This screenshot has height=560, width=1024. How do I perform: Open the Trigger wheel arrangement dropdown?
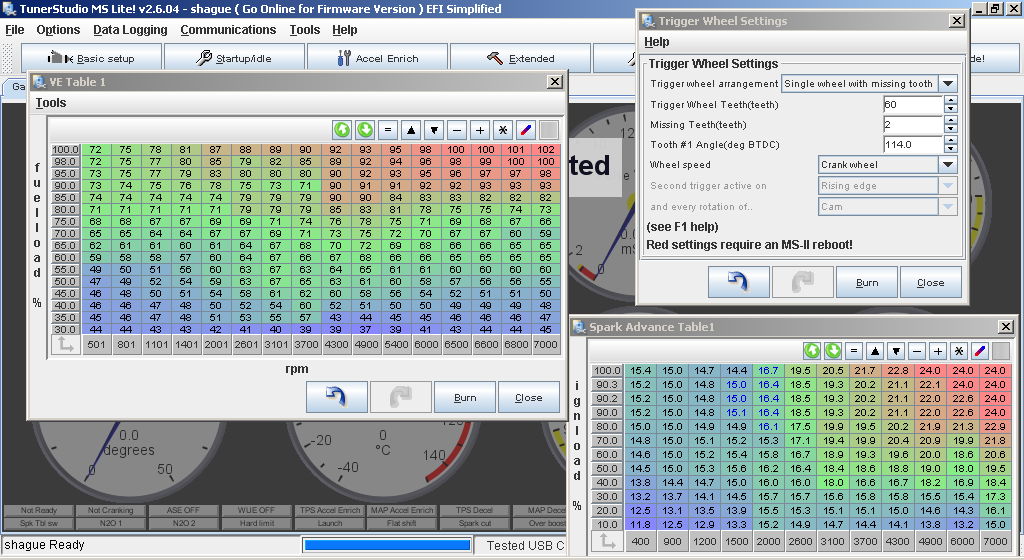(948, 84)
